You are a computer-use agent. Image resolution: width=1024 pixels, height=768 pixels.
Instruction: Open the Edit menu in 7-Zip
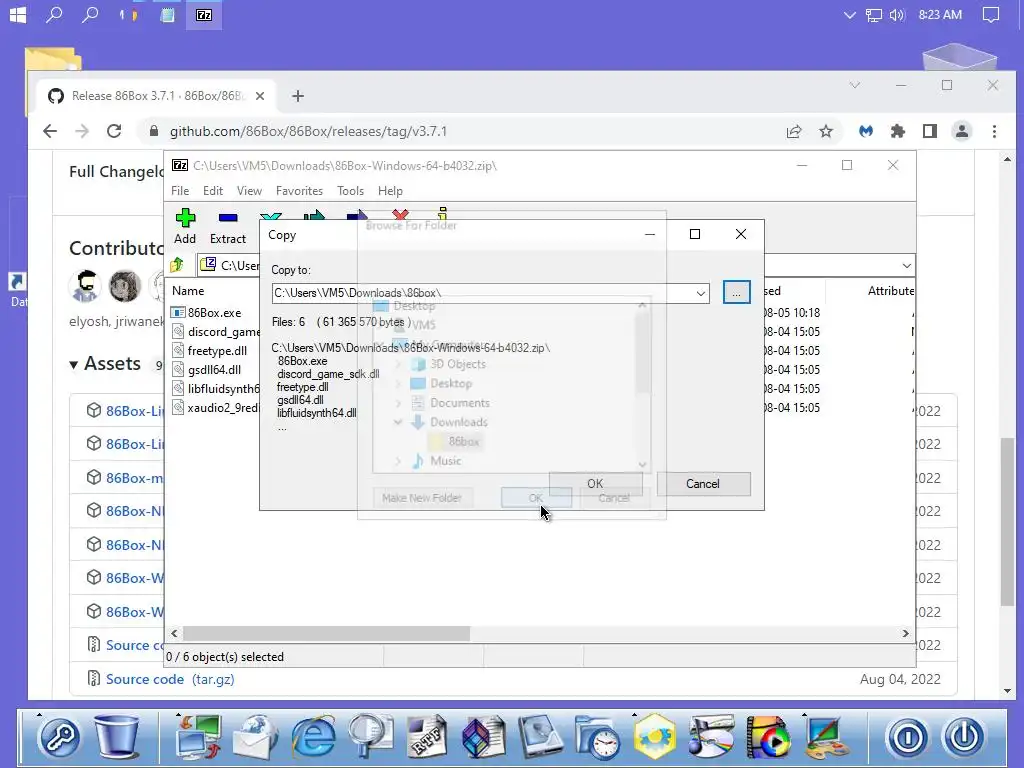tap(213, 191)
